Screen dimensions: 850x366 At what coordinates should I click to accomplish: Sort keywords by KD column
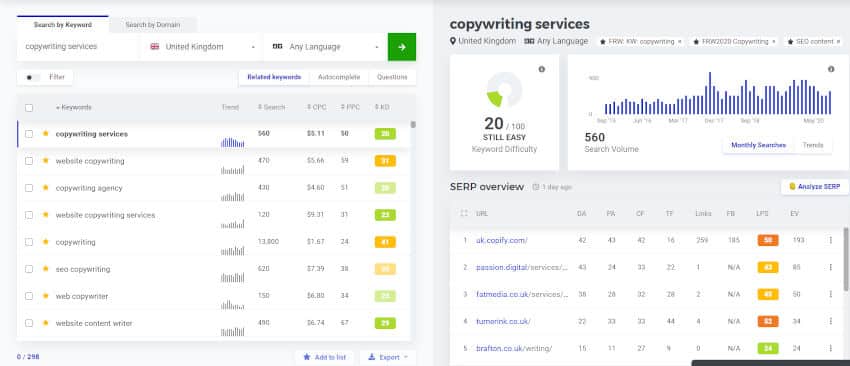coord(382,107)
